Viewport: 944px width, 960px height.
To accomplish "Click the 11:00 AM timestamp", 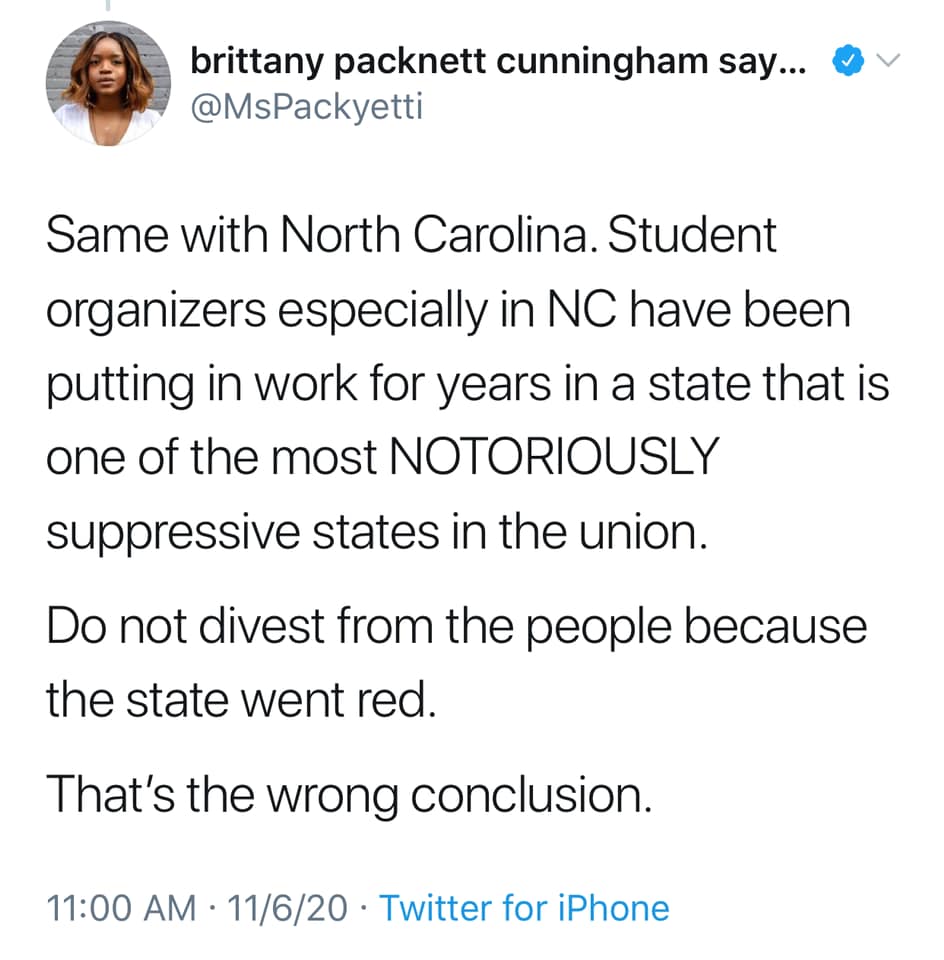I will coord(121,907).
